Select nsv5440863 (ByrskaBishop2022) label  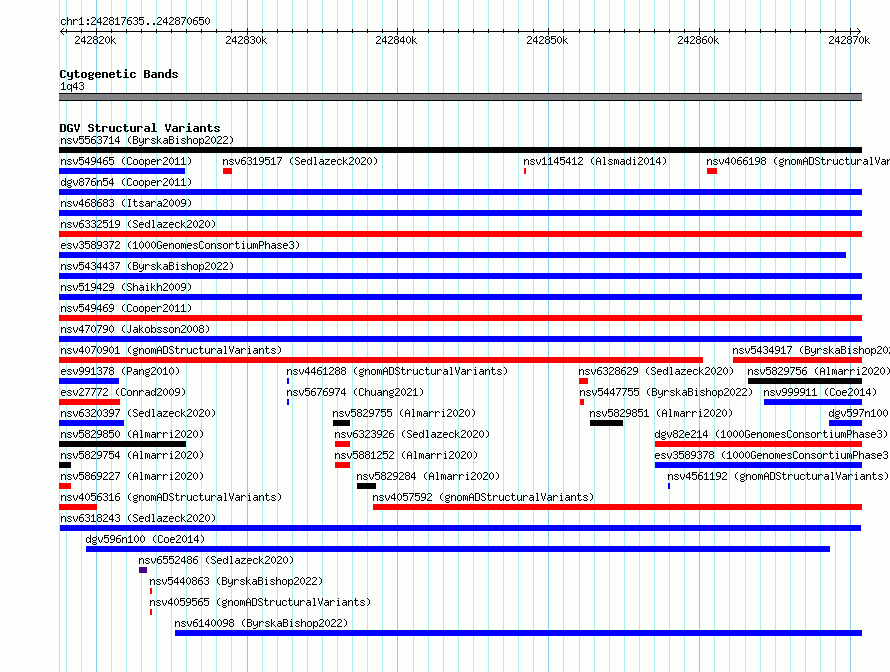tap(236, 581)
